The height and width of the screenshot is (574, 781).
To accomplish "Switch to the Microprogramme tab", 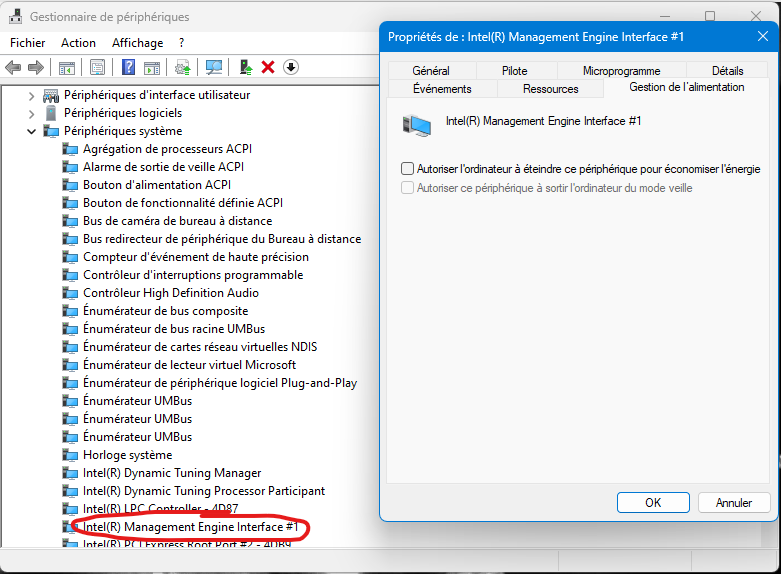I will pos(621,71).
